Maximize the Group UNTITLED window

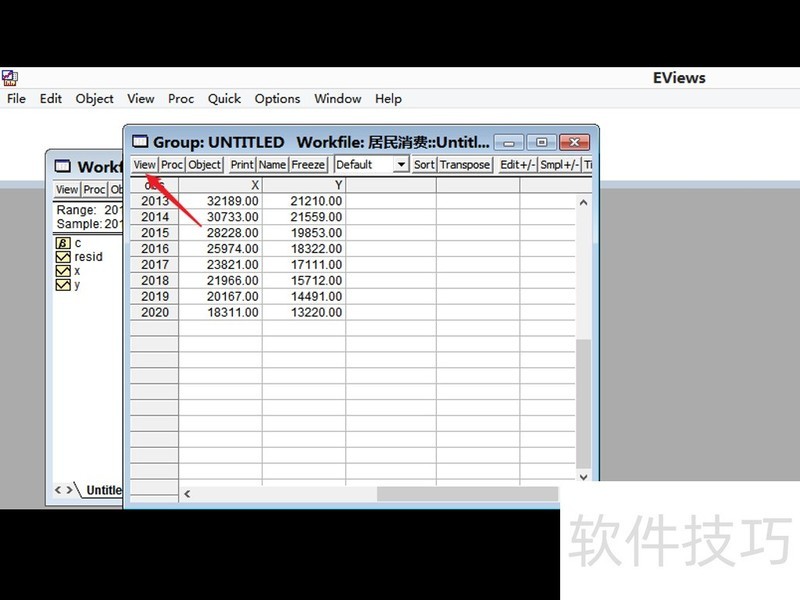coord(541,142)
